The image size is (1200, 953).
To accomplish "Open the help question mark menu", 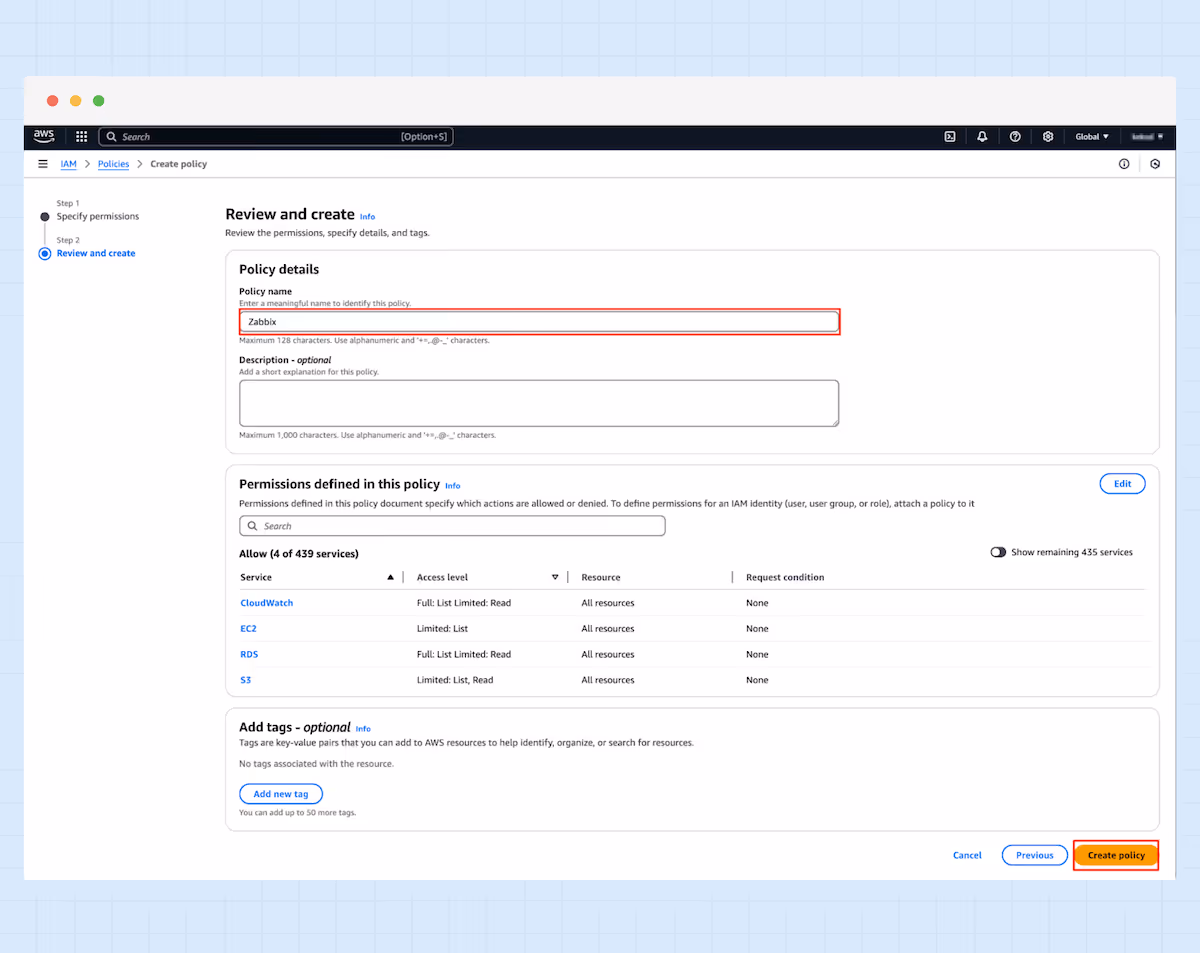I will (x=1015, y=137).
